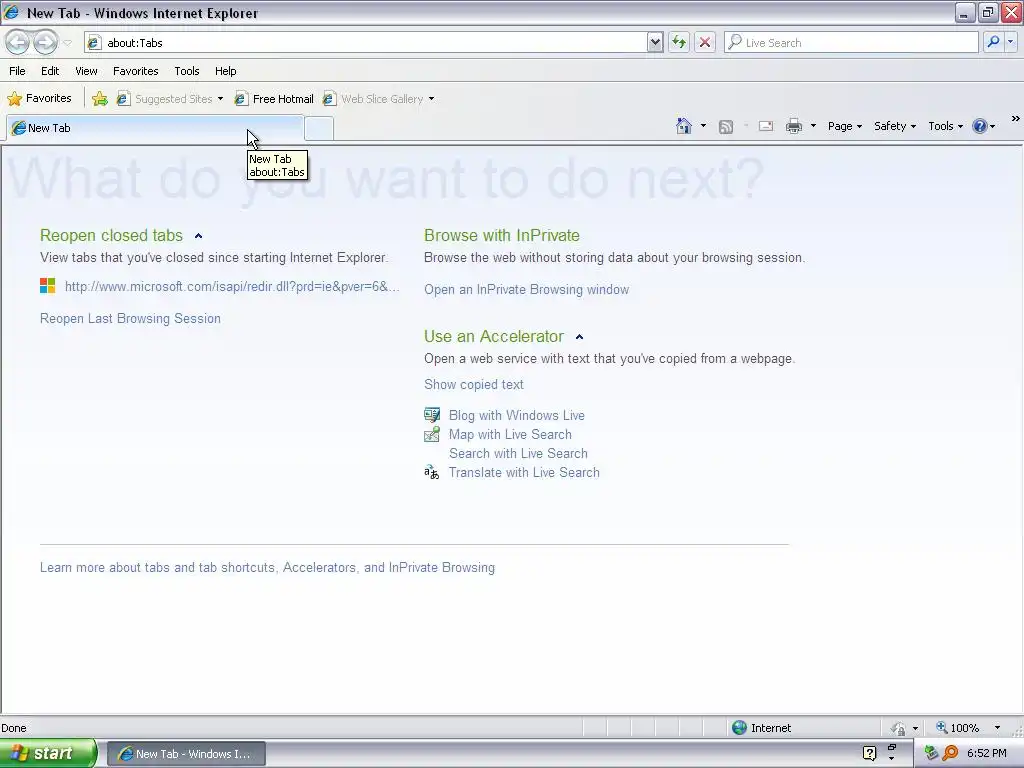The image size is (1024, 768).
Task: Click the Back navigation arrow button
Action: coord(18,42)
